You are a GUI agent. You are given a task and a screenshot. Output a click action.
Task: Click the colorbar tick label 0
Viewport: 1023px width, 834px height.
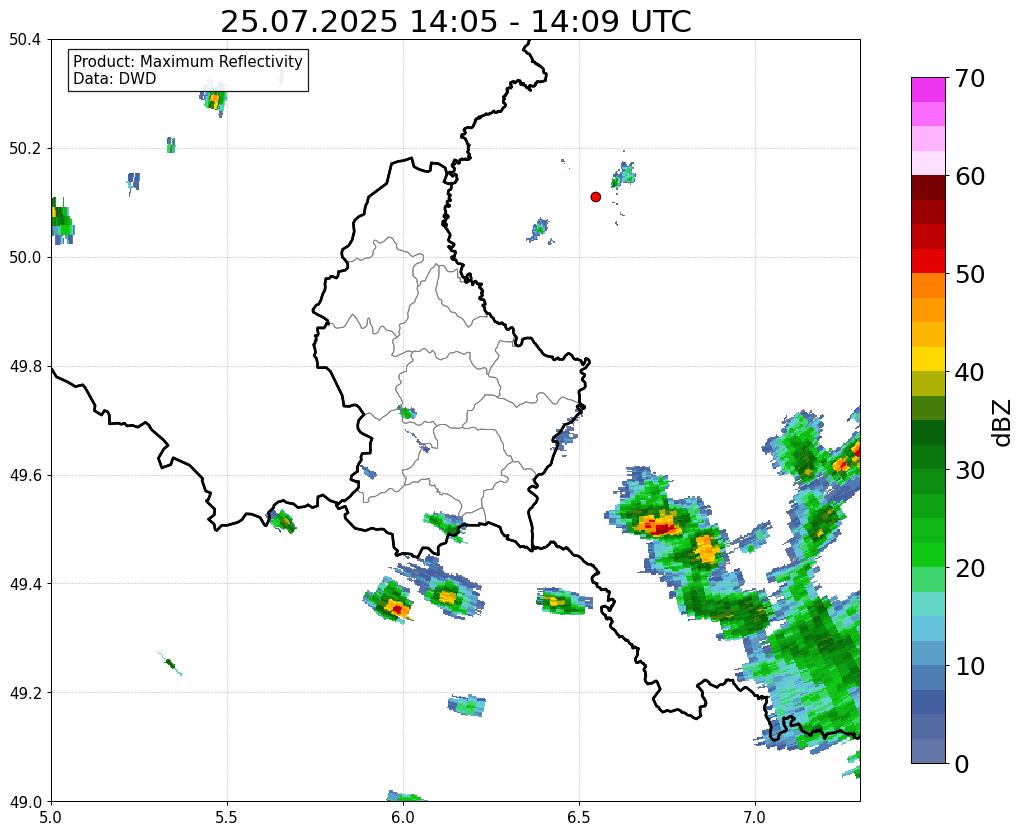tap(962, 764)
